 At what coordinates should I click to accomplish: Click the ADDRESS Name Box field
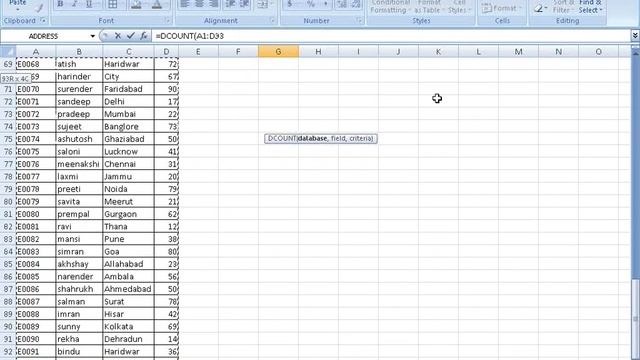pos(43,36)
